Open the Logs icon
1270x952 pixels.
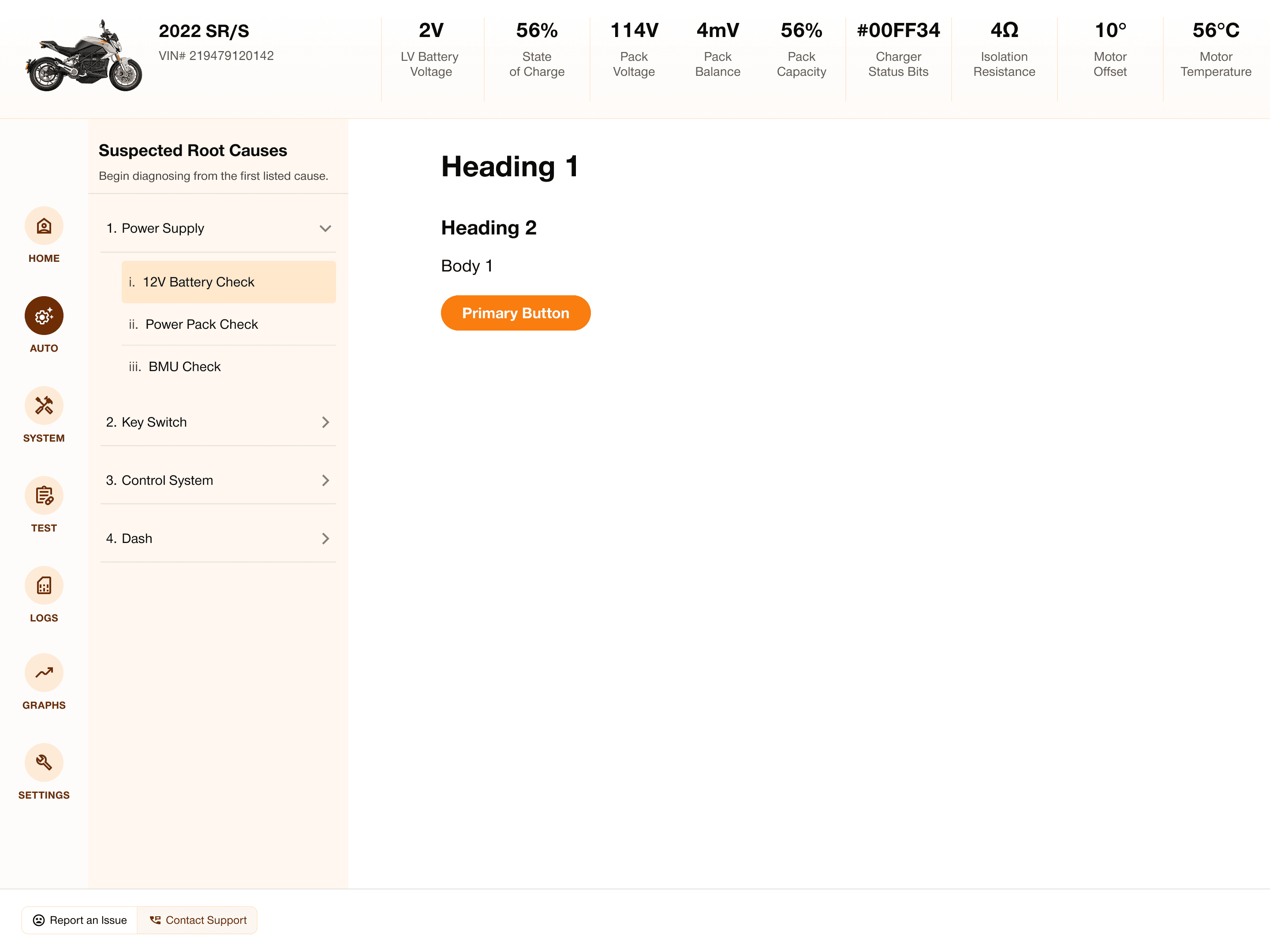44,585
